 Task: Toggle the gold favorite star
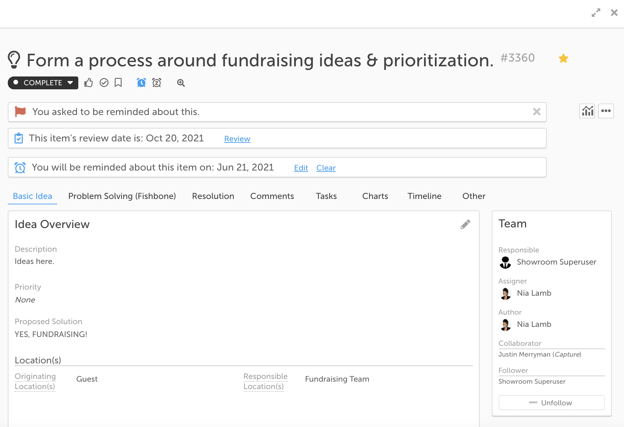pos(563,58)
